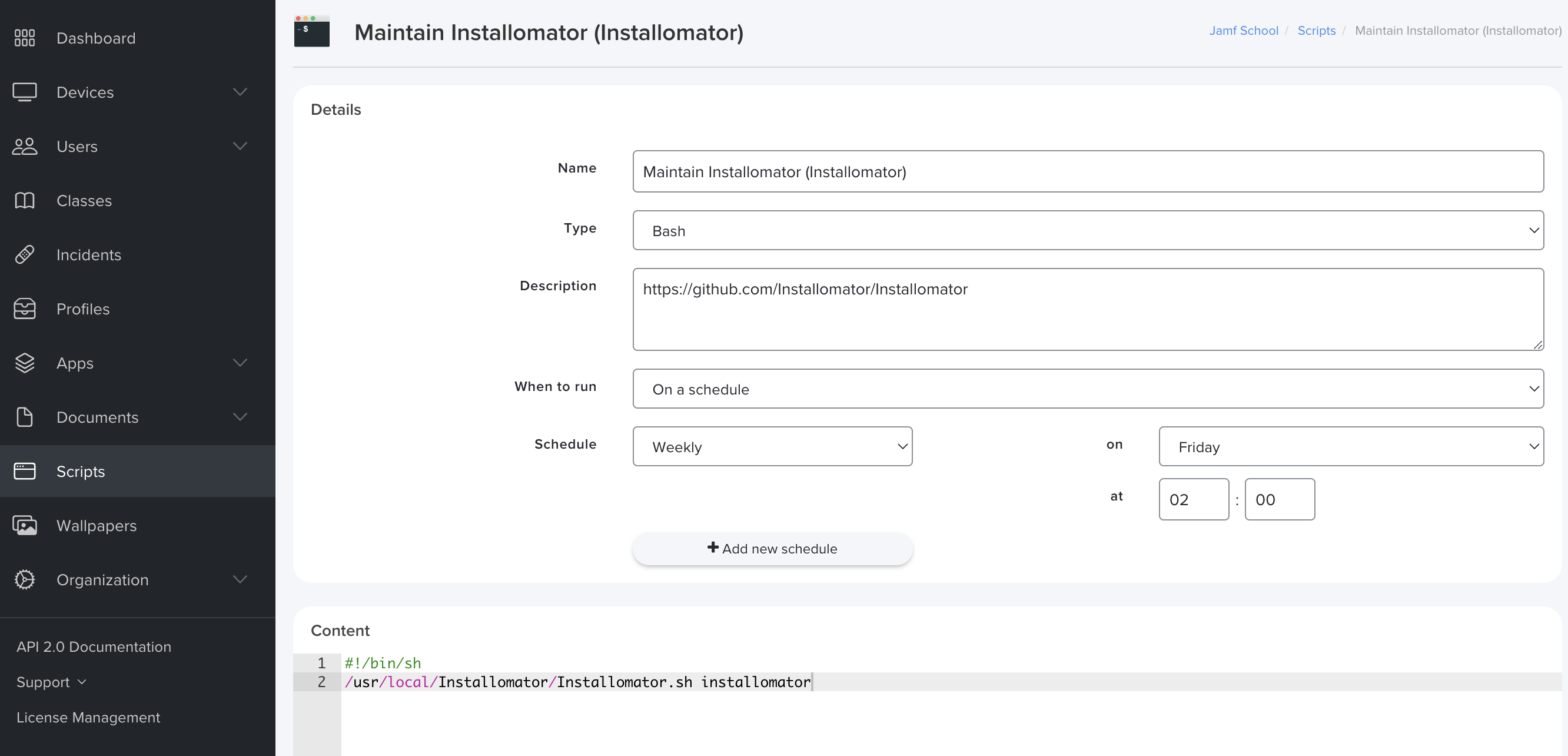The height and width of the screenshot is (756, 1568).
Task: Open the Friday day-of-week dropdown
Action: [x=1351, y=446]
